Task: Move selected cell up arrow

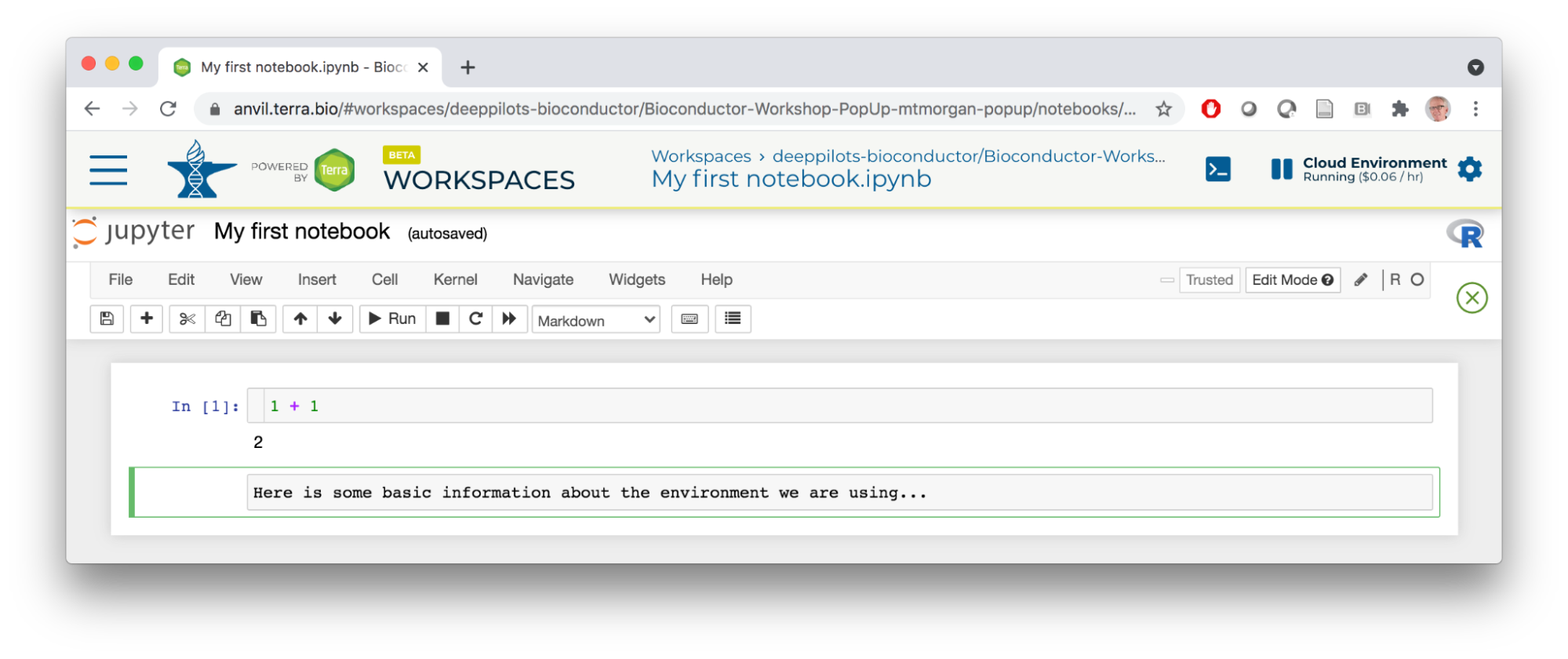Action: [x=300, y=319]
